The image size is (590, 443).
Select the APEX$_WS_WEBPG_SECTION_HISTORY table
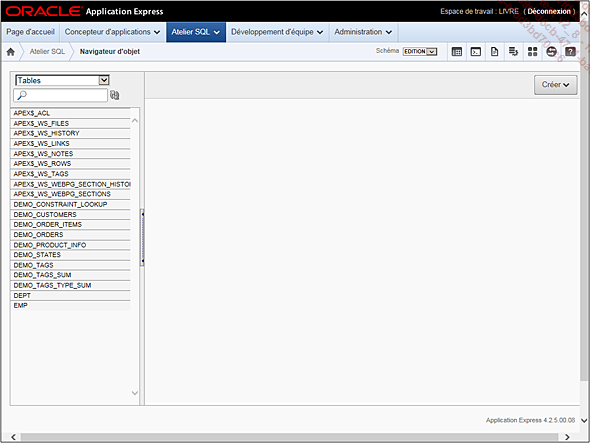(70, 184)
